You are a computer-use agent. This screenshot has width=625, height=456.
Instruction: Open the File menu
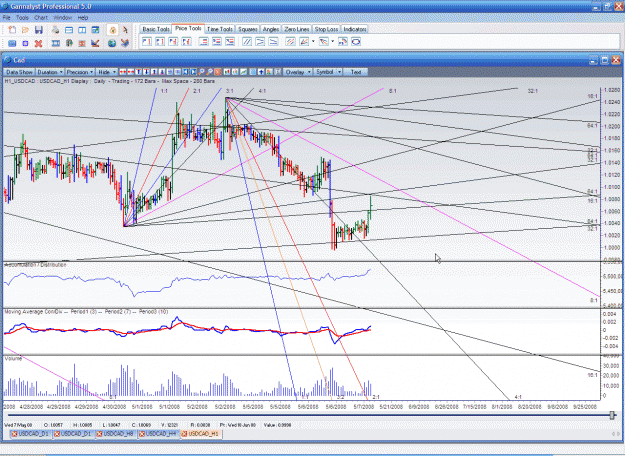click(6, 18)
